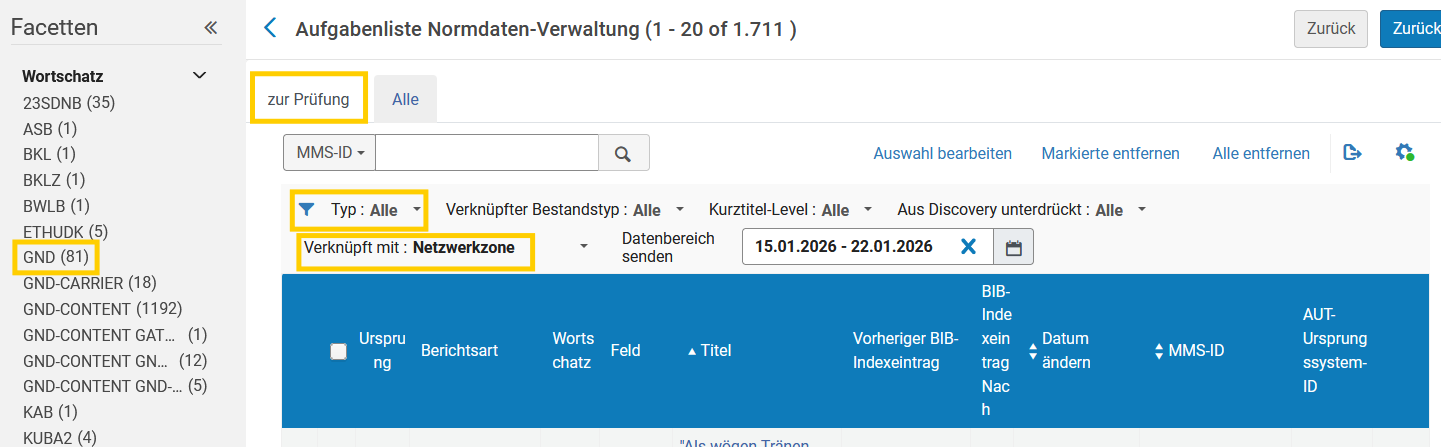Click the Auswahl bearbeiten link
The width and height of the screenshot is (1441, 447).
click(942, 153)
